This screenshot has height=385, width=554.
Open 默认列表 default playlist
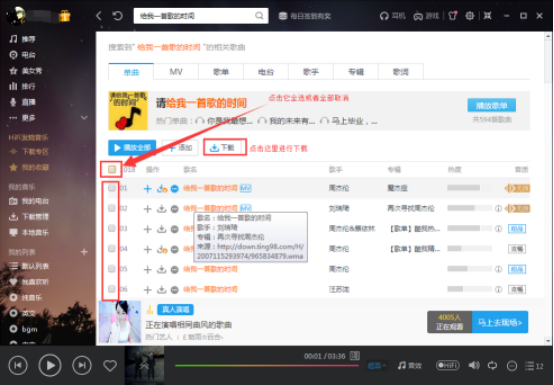(29, 266)
